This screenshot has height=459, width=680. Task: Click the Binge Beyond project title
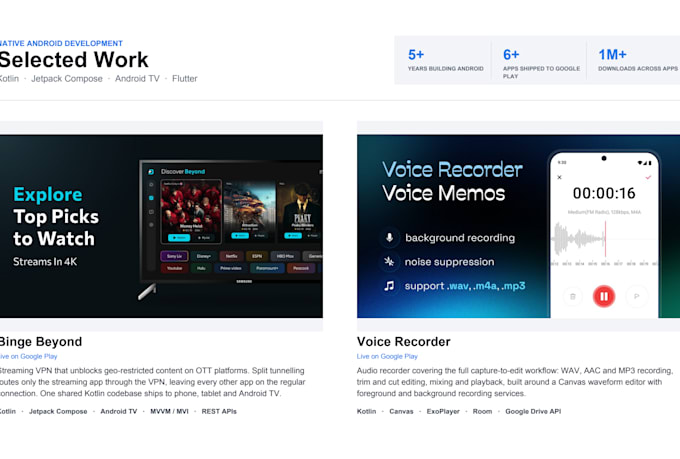[x=41, y=342]
